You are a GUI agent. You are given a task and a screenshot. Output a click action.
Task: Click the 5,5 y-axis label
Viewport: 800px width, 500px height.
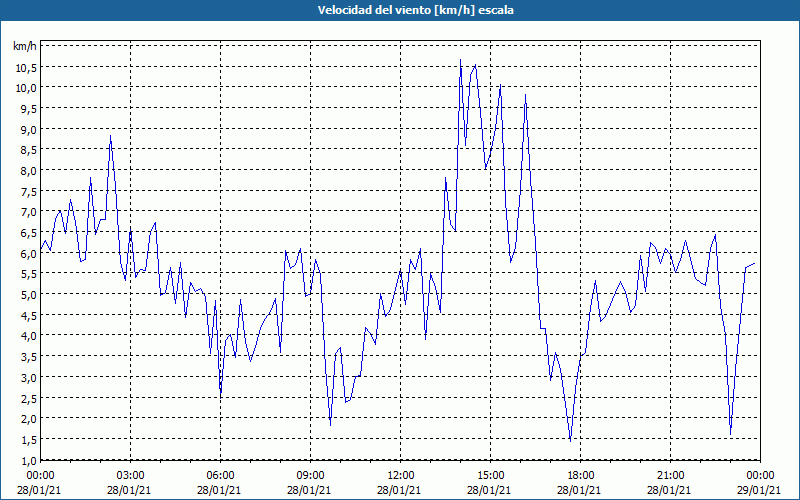pyautogui.click(x=29, y=274)
